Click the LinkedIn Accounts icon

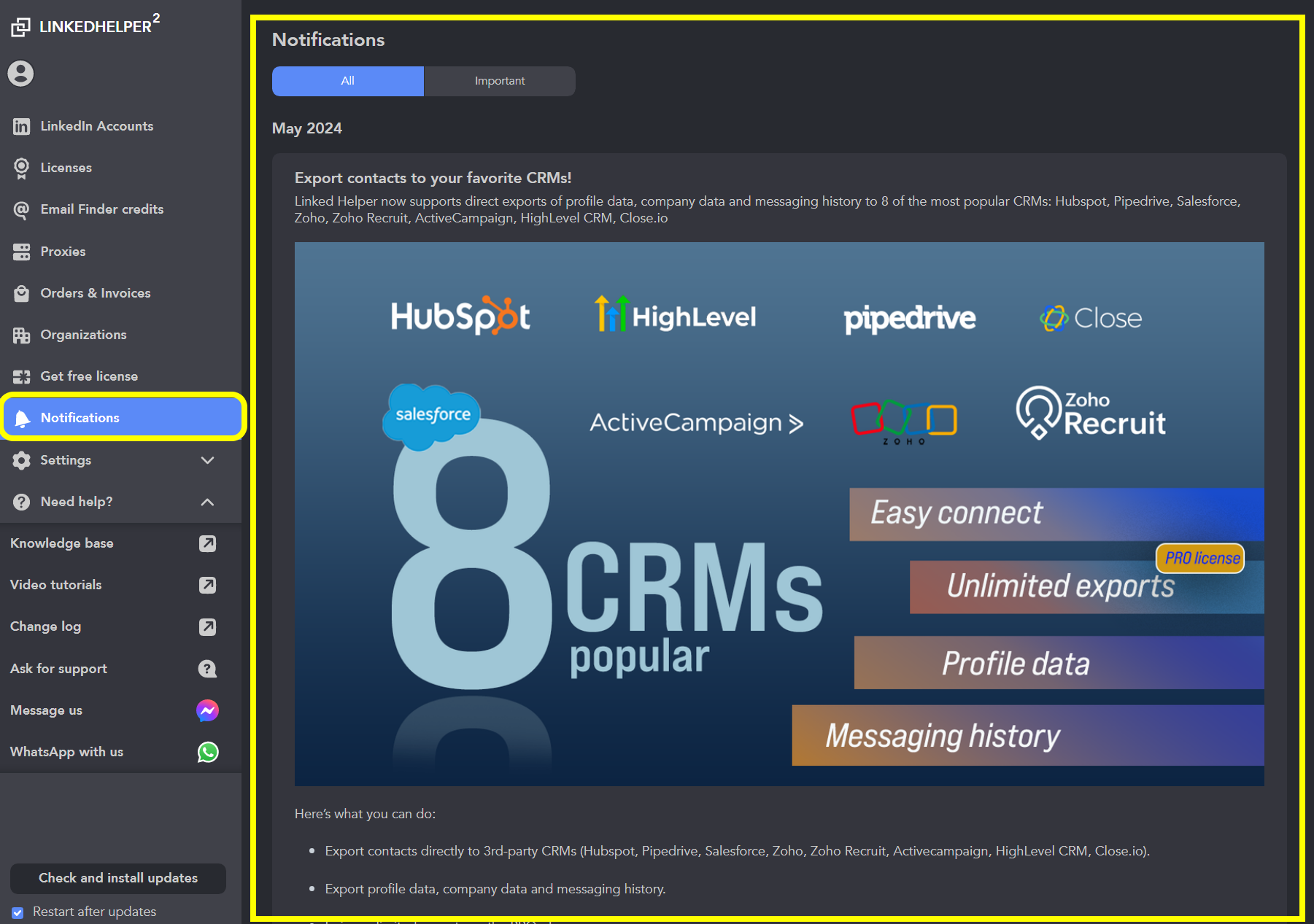(x=22, y=126)
